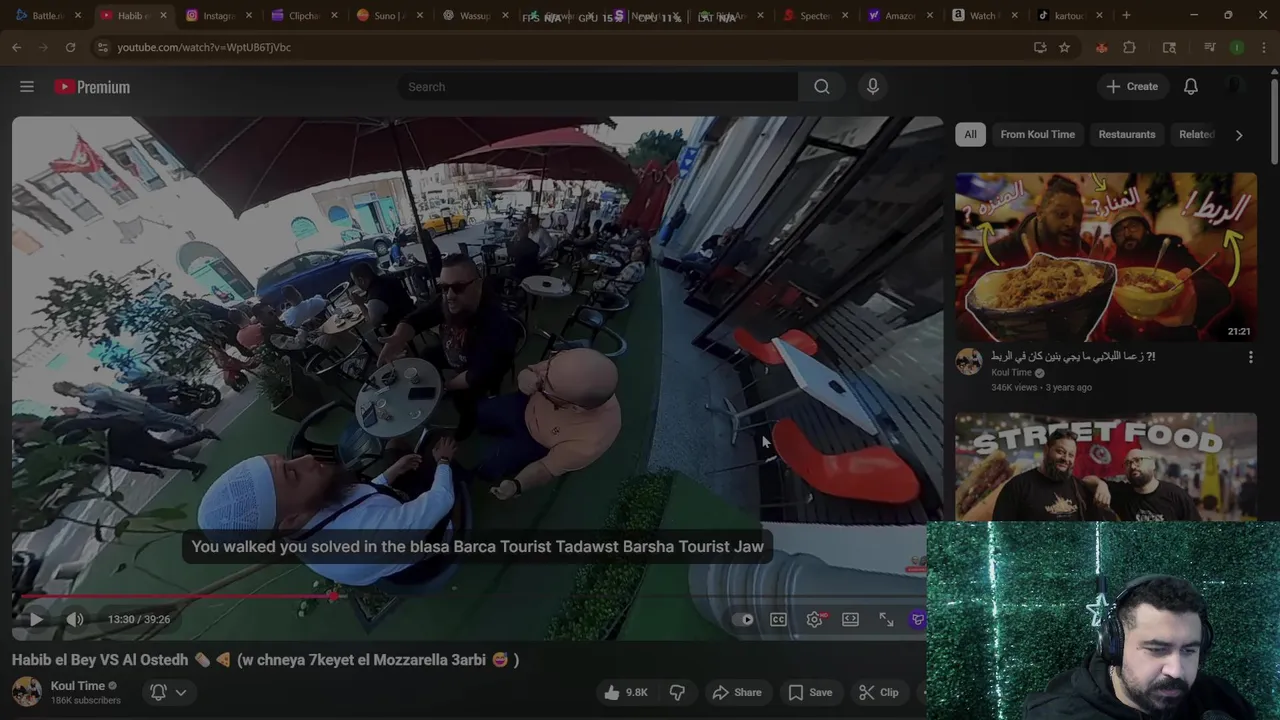Like the video thumbs up

(627, 692)
